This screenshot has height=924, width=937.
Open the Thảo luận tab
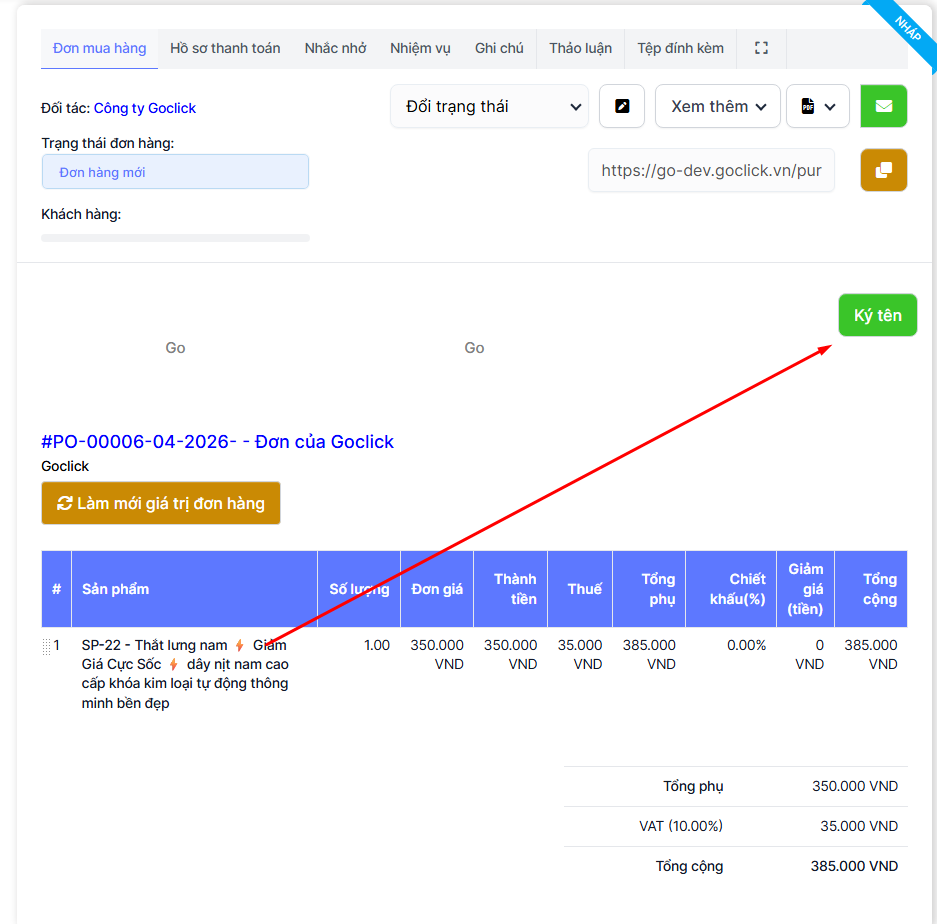(x=580, y=48)
